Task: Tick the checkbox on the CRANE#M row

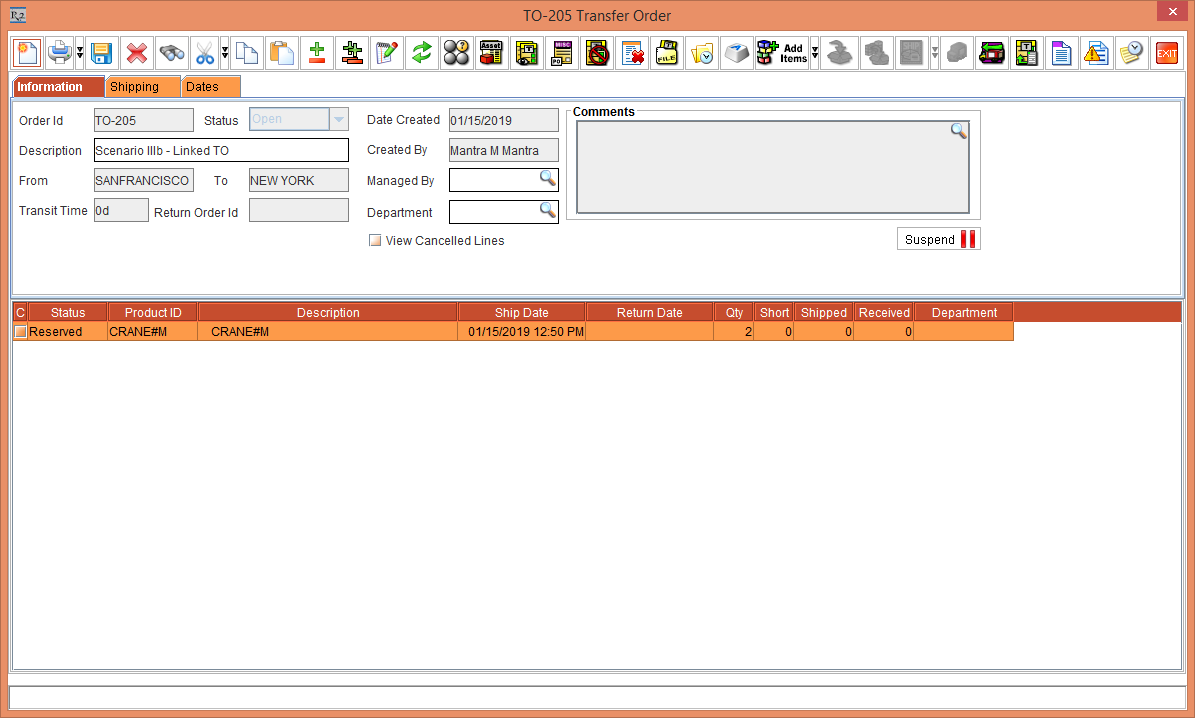Action: tap(20, 332)
